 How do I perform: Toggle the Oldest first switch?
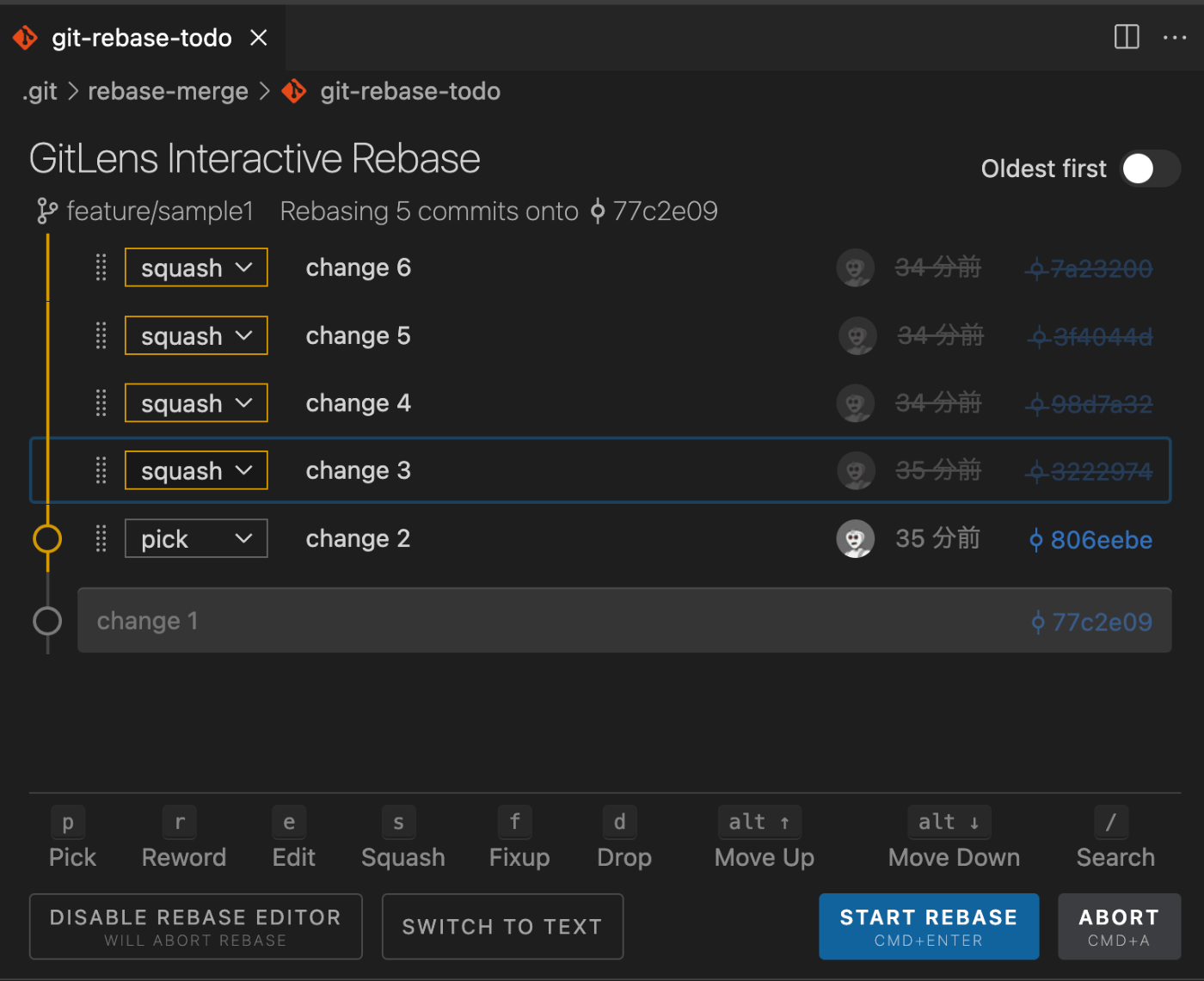pyautogui.click(x=1151, y=169)
